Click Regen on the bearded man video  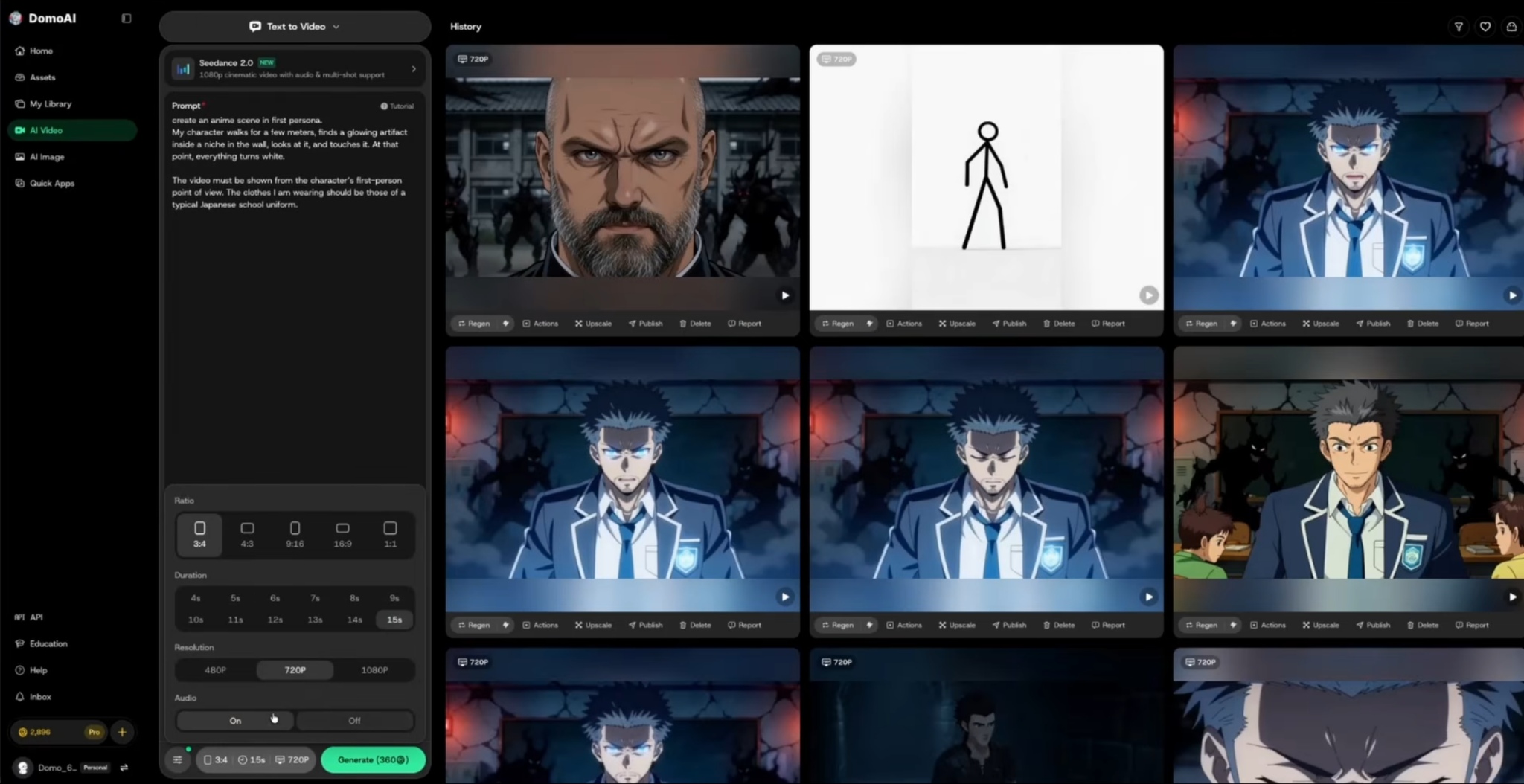click(474, 324)
